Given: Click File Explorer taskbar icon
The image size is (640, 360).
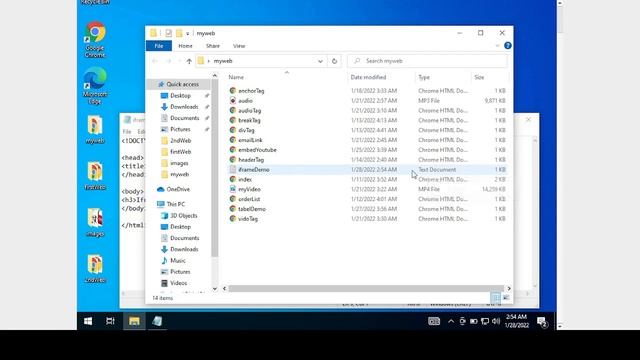Looking at the screenshot, I should [134, 321].
